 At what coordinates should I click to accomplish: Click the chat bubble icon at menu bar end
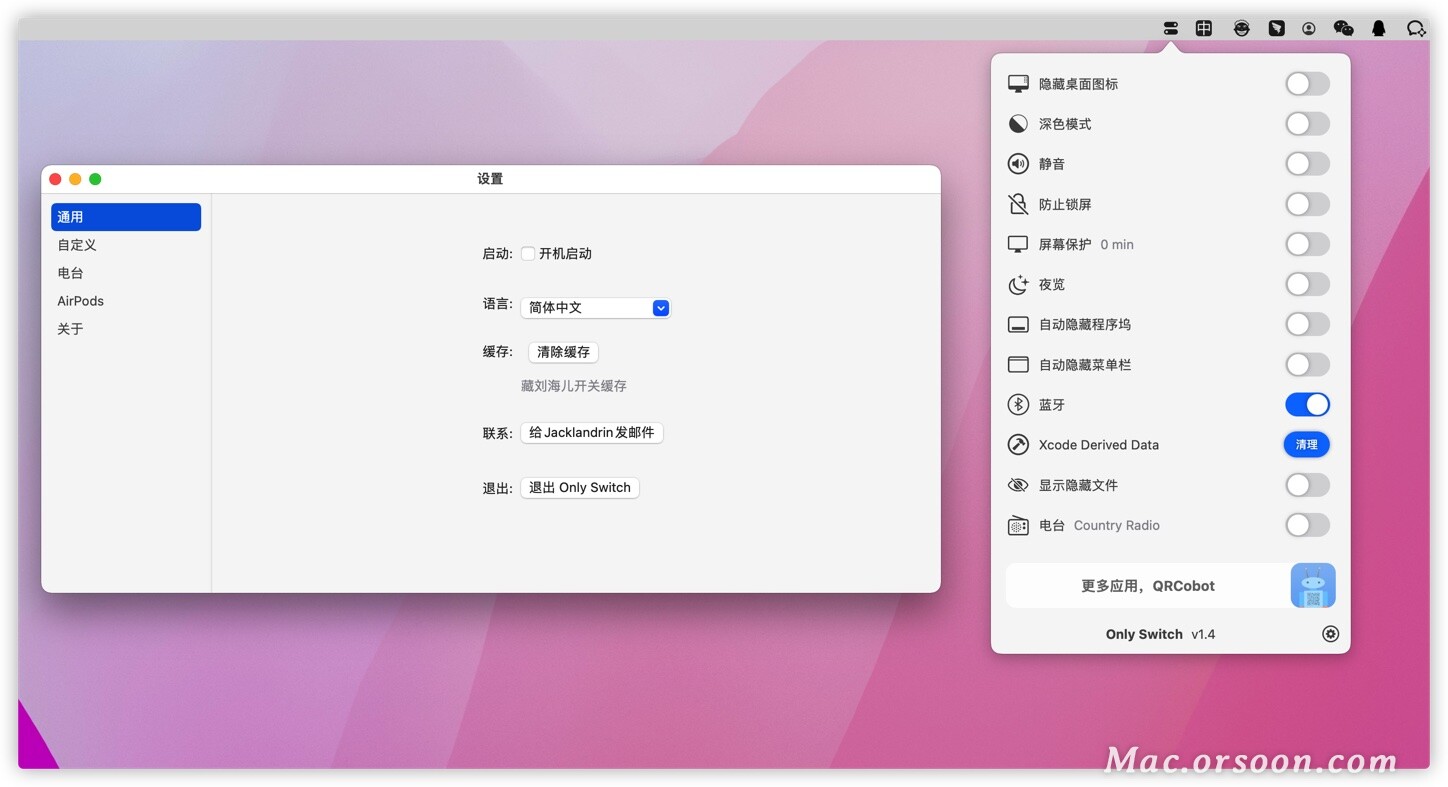pyautogui.click(x=1416, y=28)
